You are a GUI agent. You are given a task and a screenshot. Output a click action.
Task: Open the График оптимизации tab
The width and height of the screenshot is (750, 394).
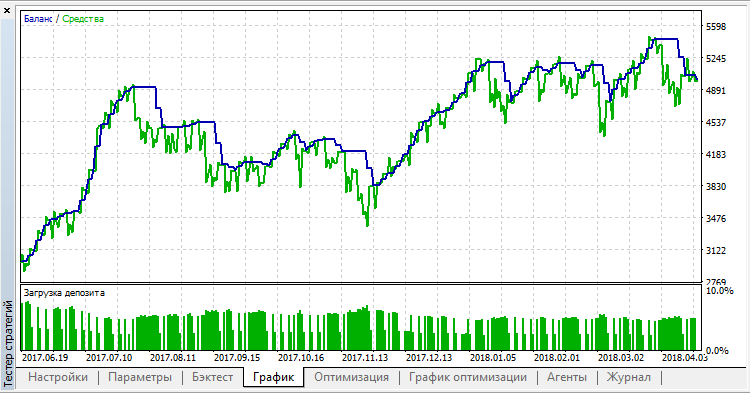click(x=467, y=377)
